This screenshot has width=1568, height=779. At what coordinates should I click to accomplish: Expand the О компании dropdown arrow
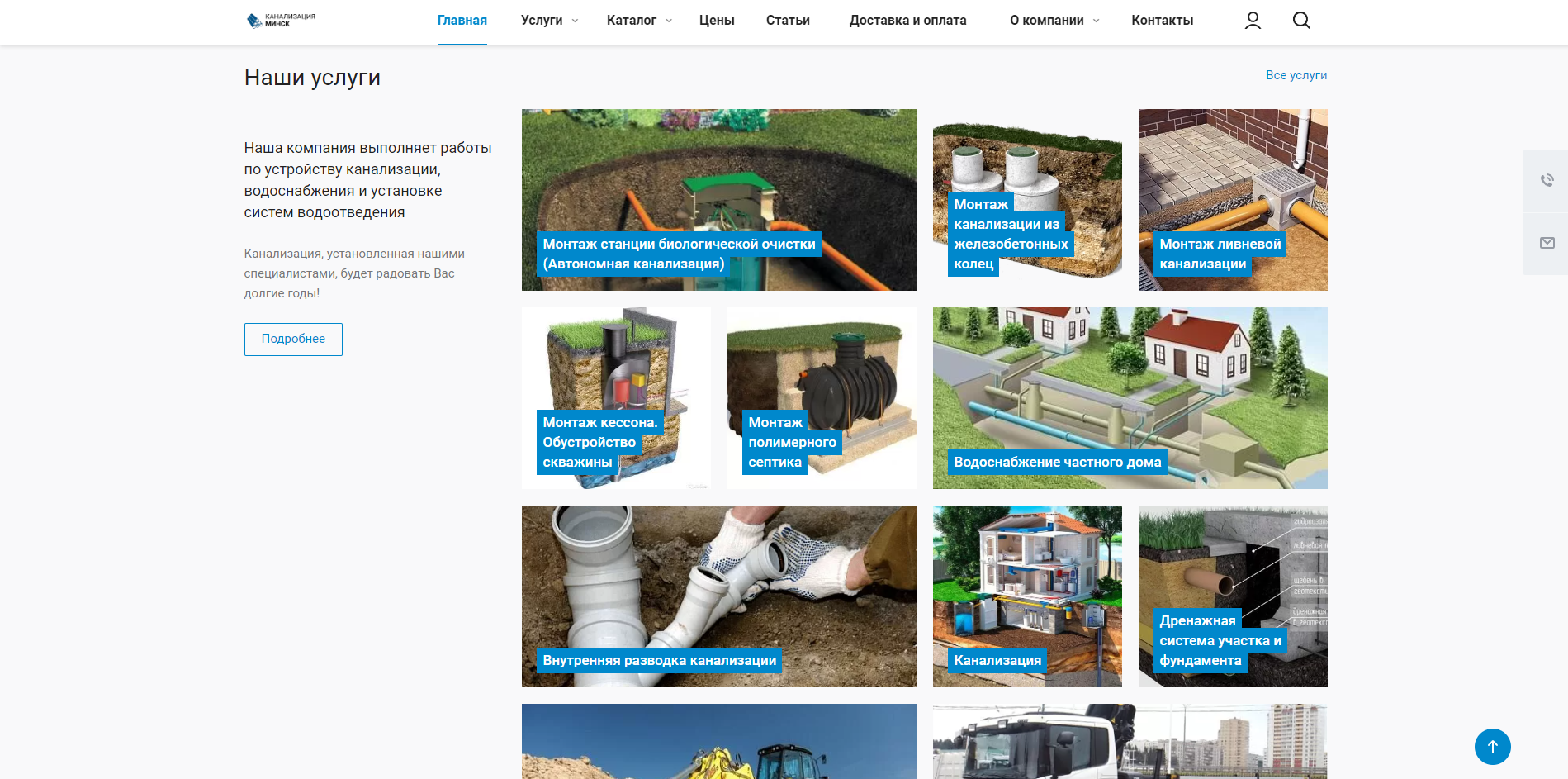pyautogui.click(x=1096, y=21)
